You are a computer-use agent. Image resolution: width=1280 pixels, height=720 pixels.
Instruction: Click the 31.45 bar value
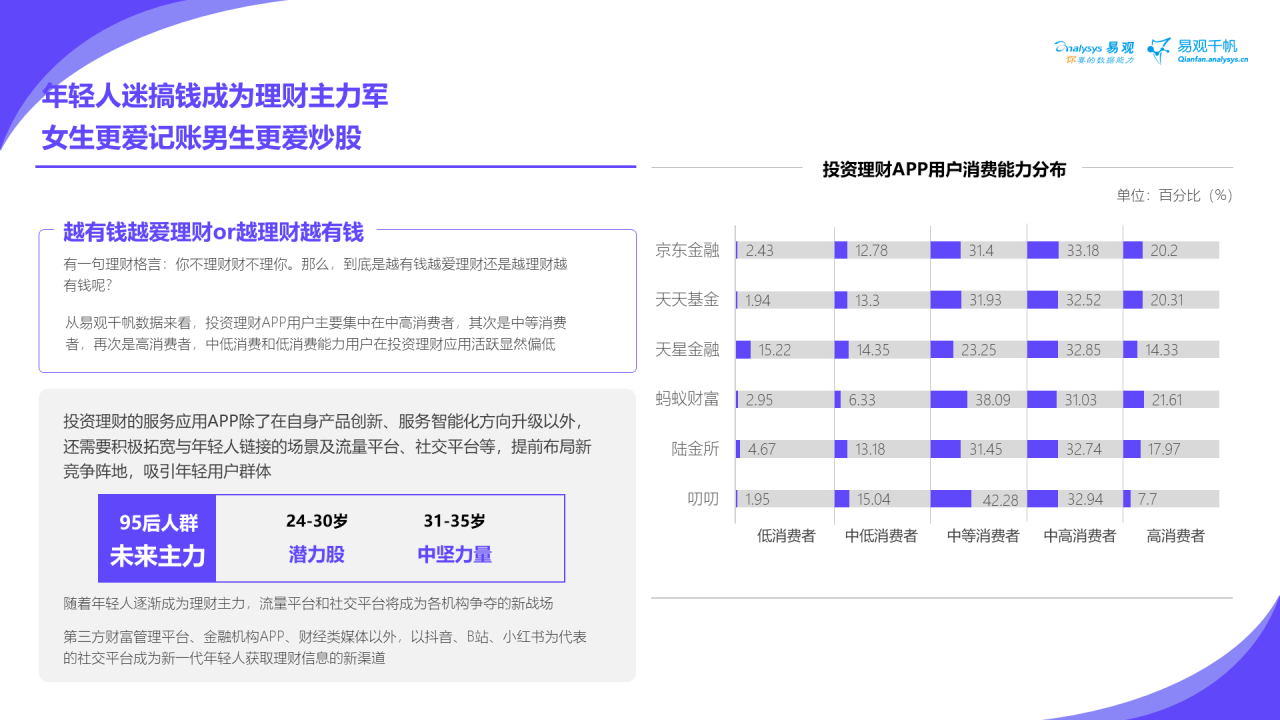(985, 449)
